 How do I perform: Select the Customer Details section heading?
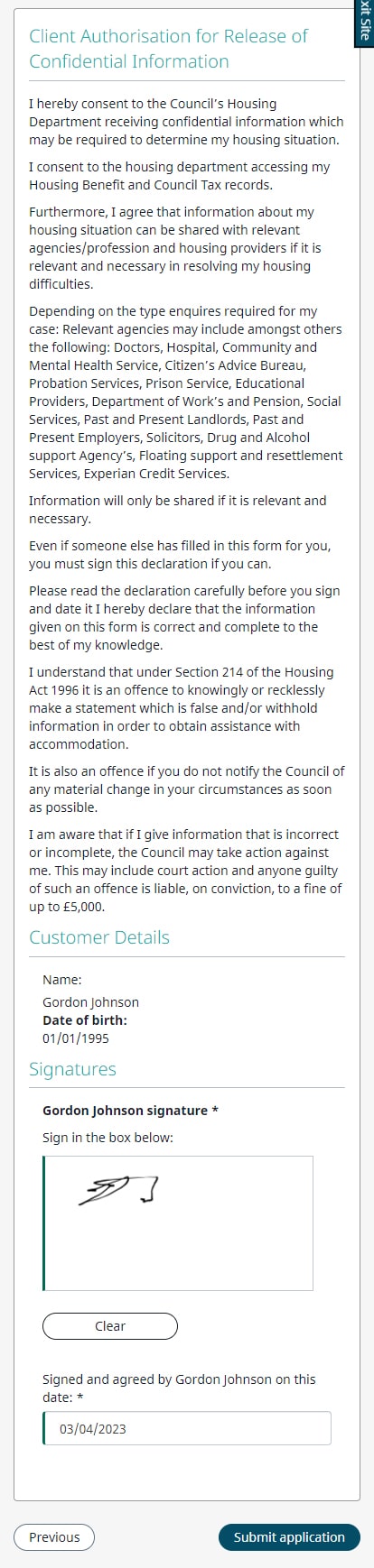[x=99, y=937]
